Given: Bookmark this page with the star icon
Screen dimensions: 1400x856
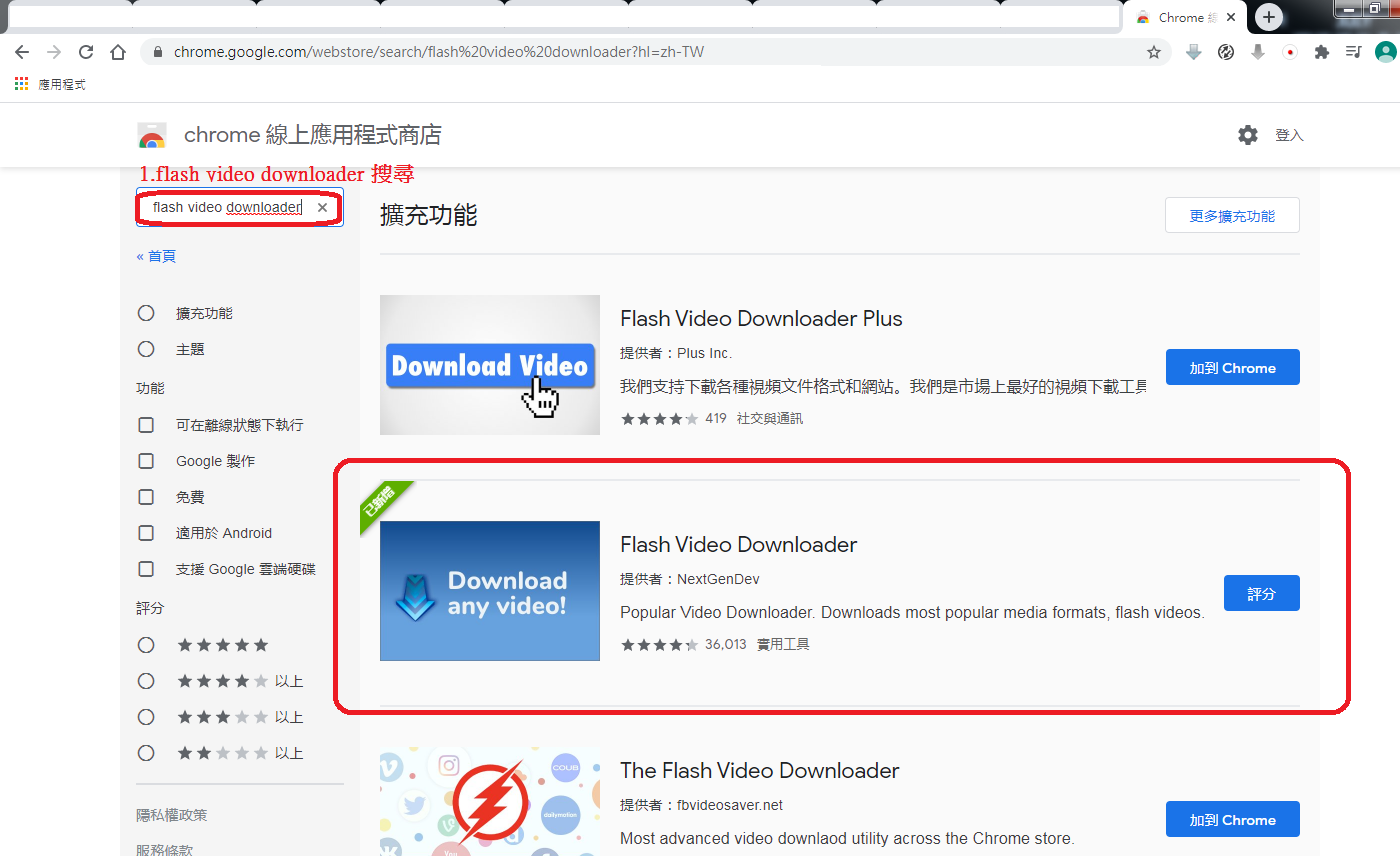Looking at the screenshot, I should pos(1153,52).
